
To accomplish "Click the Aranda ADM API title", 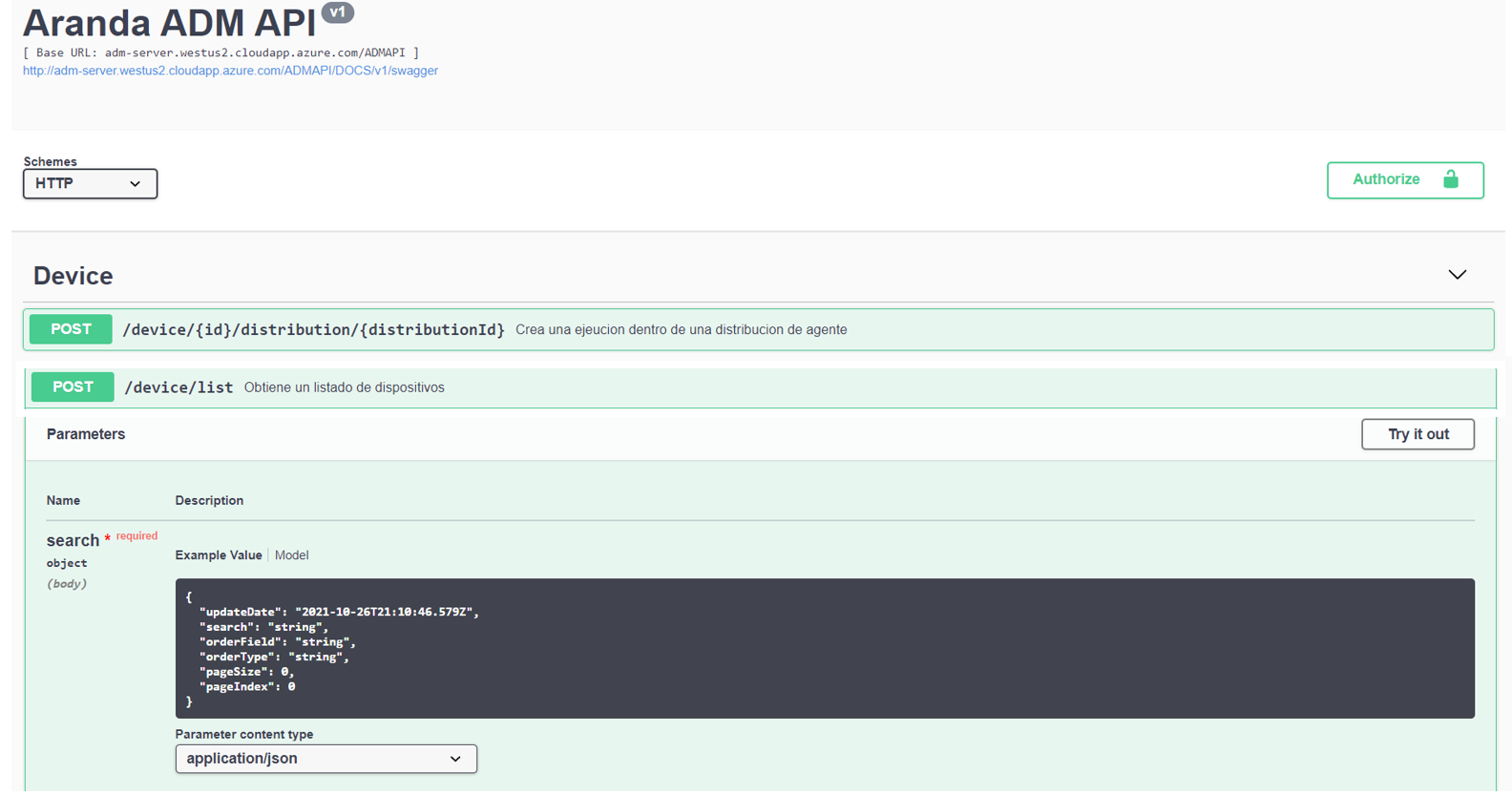I will tap(169, 23).
